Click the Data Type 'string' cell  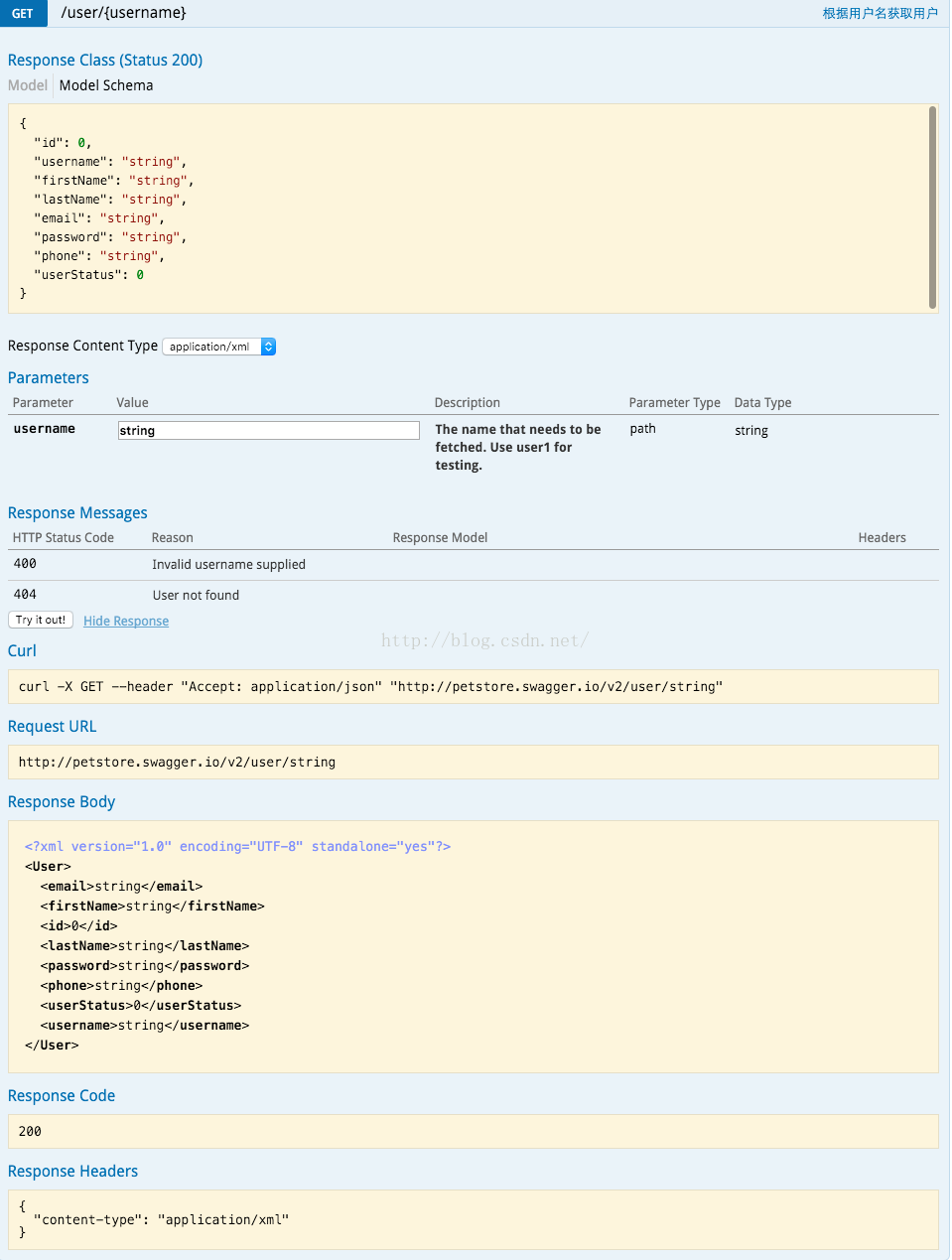pyautogui.click(x=751, y=431)
